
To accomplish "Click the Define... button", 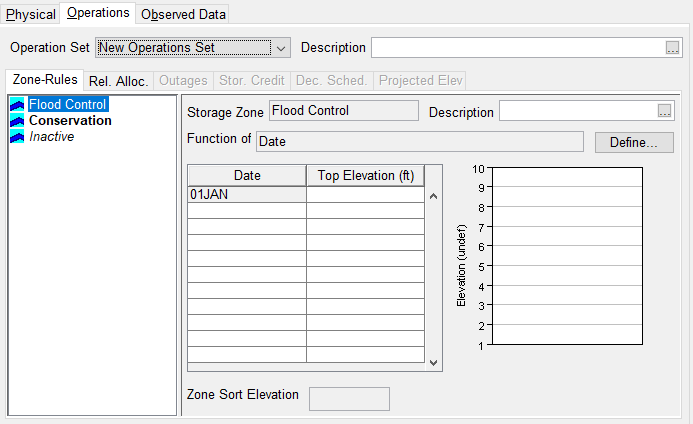I will coord(634,142).
